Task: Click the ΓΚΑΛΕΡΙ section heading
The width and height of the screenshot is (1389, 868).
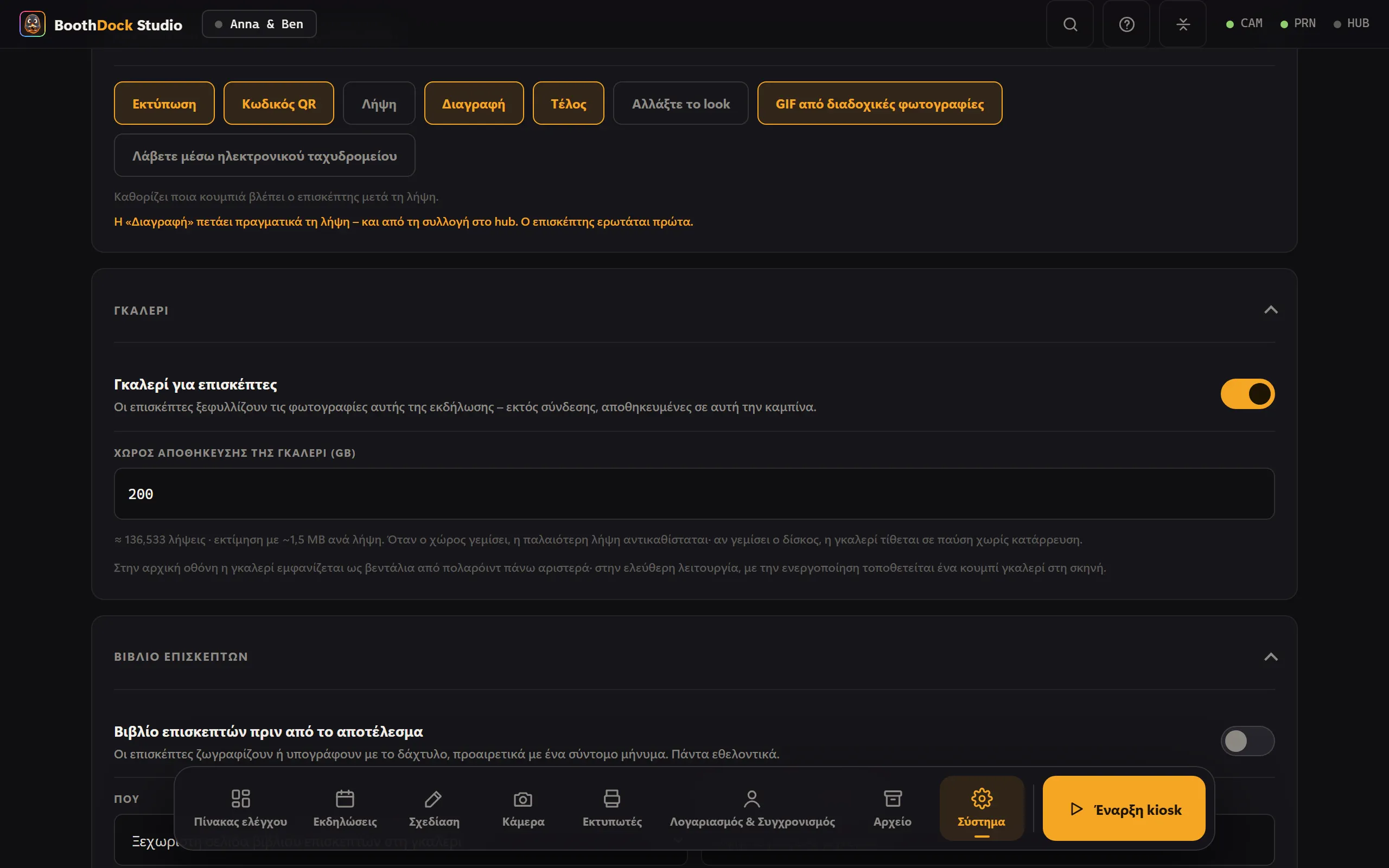Action: click(141, 310)
